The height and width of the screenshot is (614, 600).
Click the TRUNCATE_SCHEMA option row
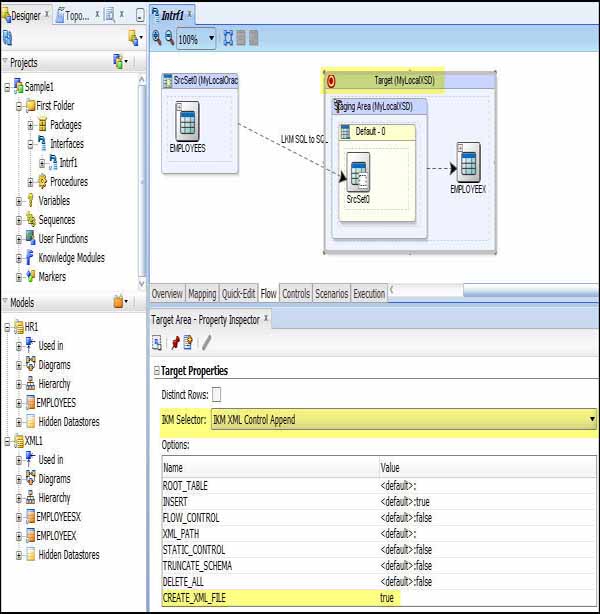(x=379, y=566)
